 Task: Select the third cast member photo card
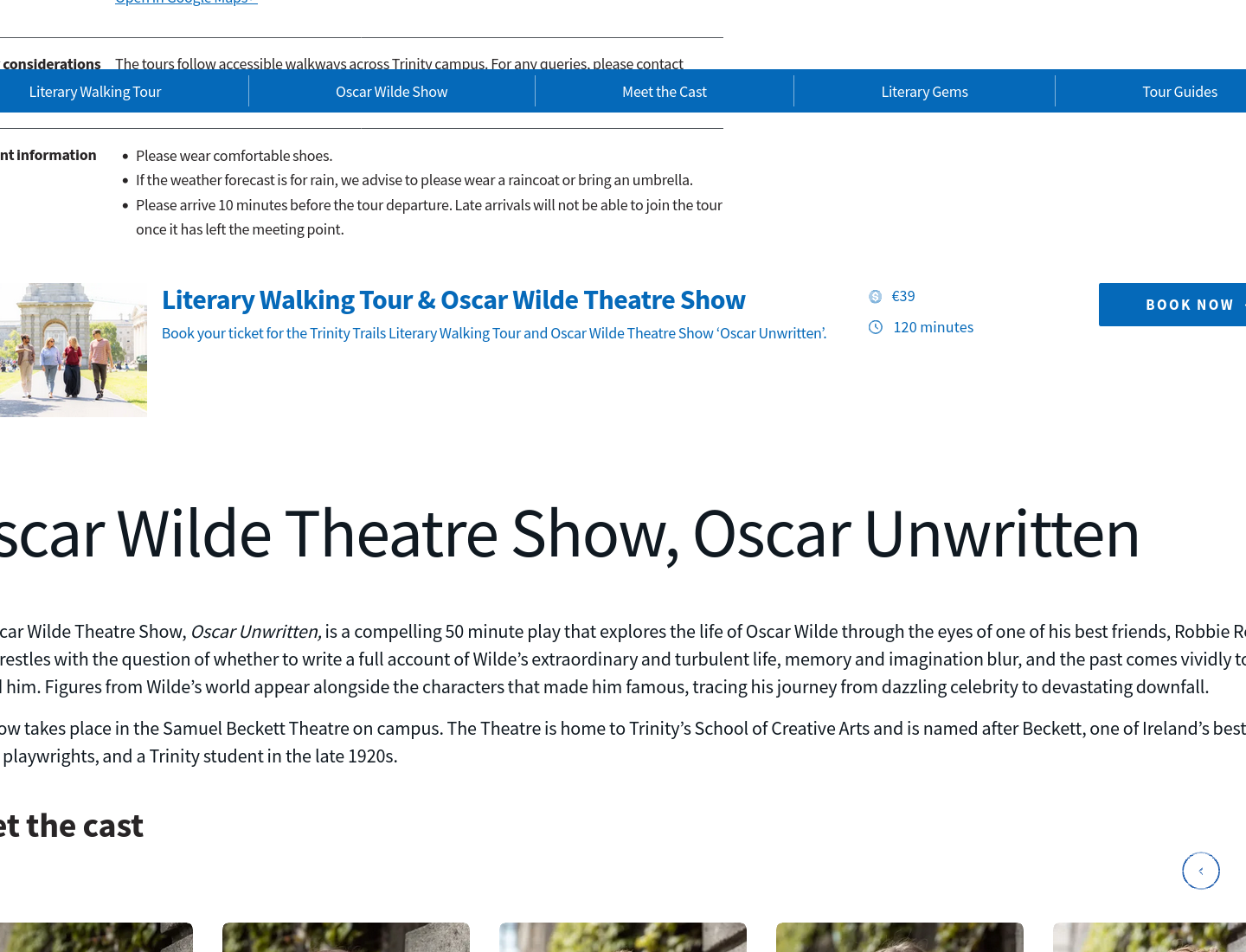(623, 937)
